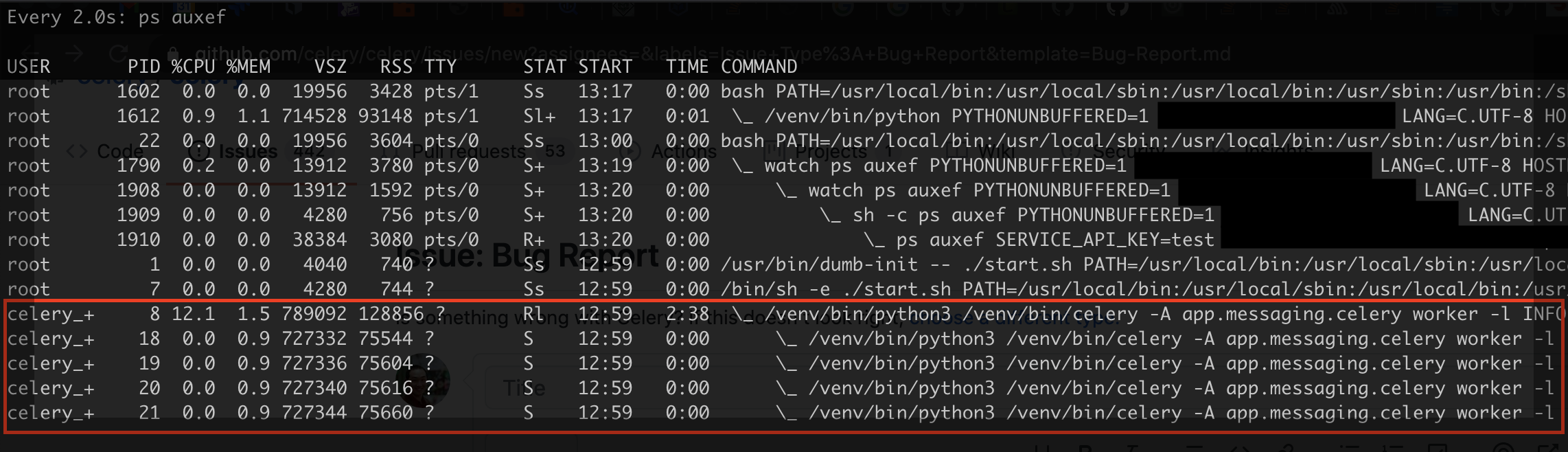Click the VSZ value 727332

click(314, 339)
